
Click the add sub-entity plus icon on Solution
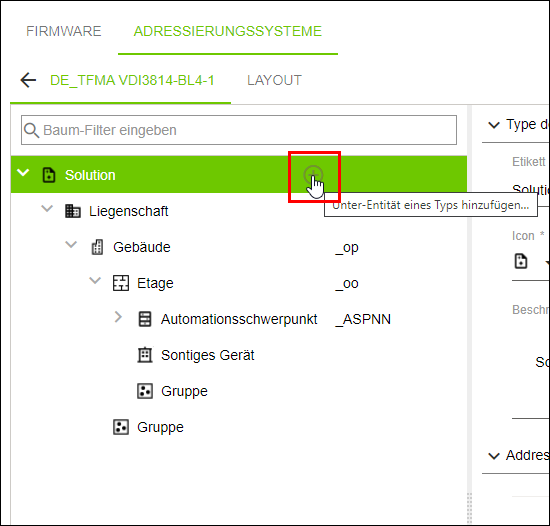click(313, 174)
